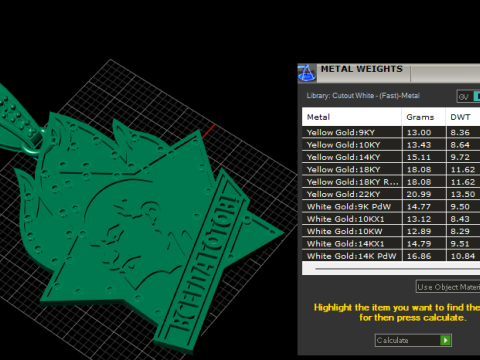The width and height of the screenshot is (480, 360).
Task: Click the Use Object Material button
Action: click(x=448, y=287)
